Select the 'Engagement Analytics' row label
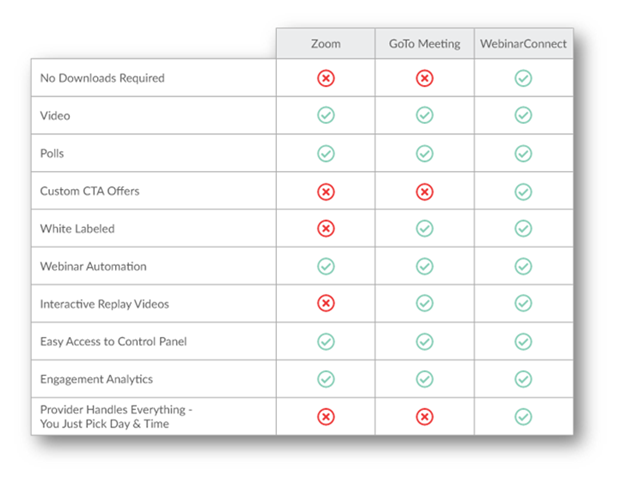This screenshot has width=624, height=484. pos(96,379)
